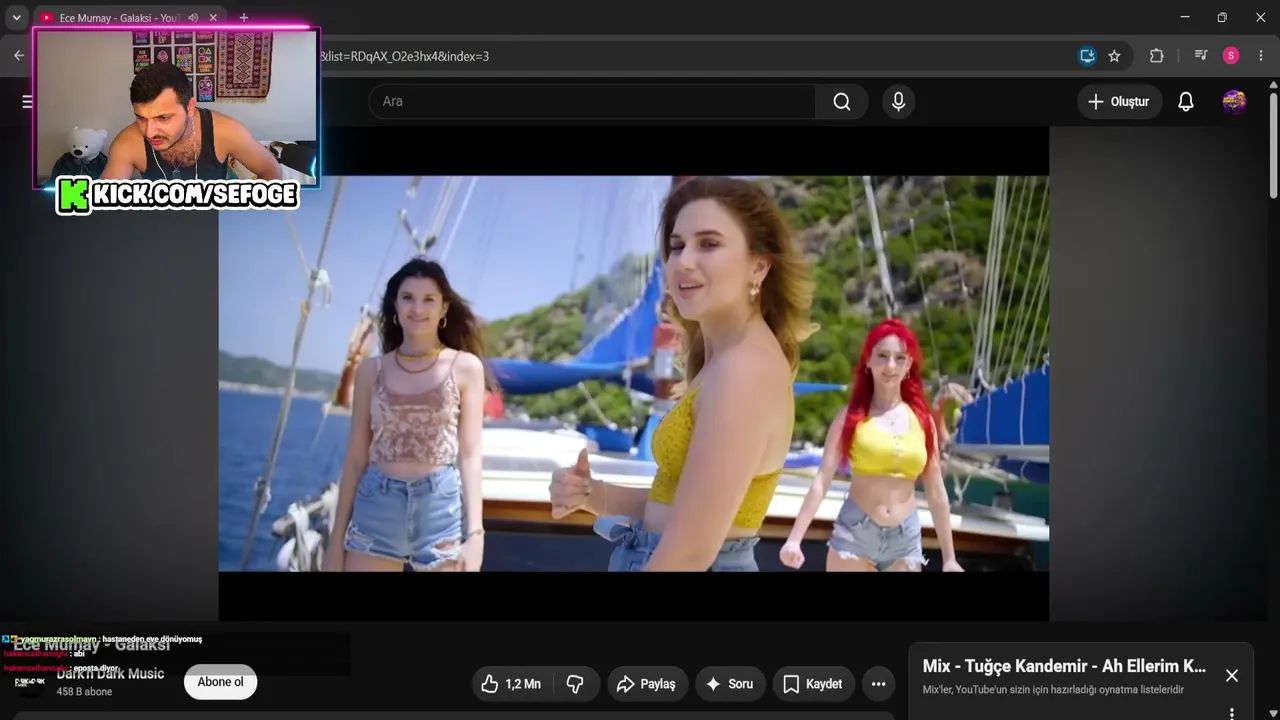Go back to the previous page
The image size is (1280, 720).
pos(19,56)
